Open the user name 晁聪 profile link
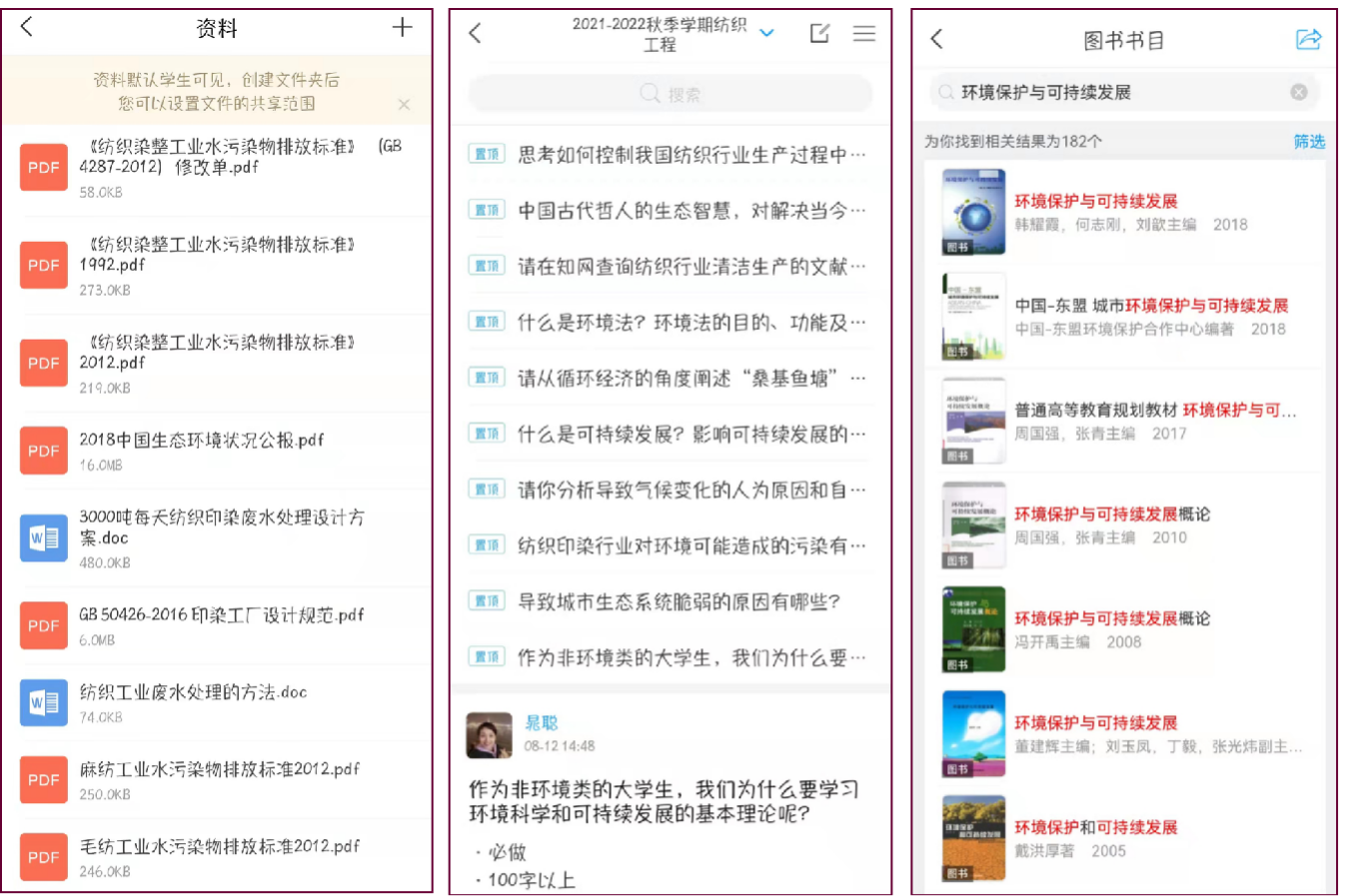The height and width of the screenshot is (896, 1349). click(x=541, y=722)
